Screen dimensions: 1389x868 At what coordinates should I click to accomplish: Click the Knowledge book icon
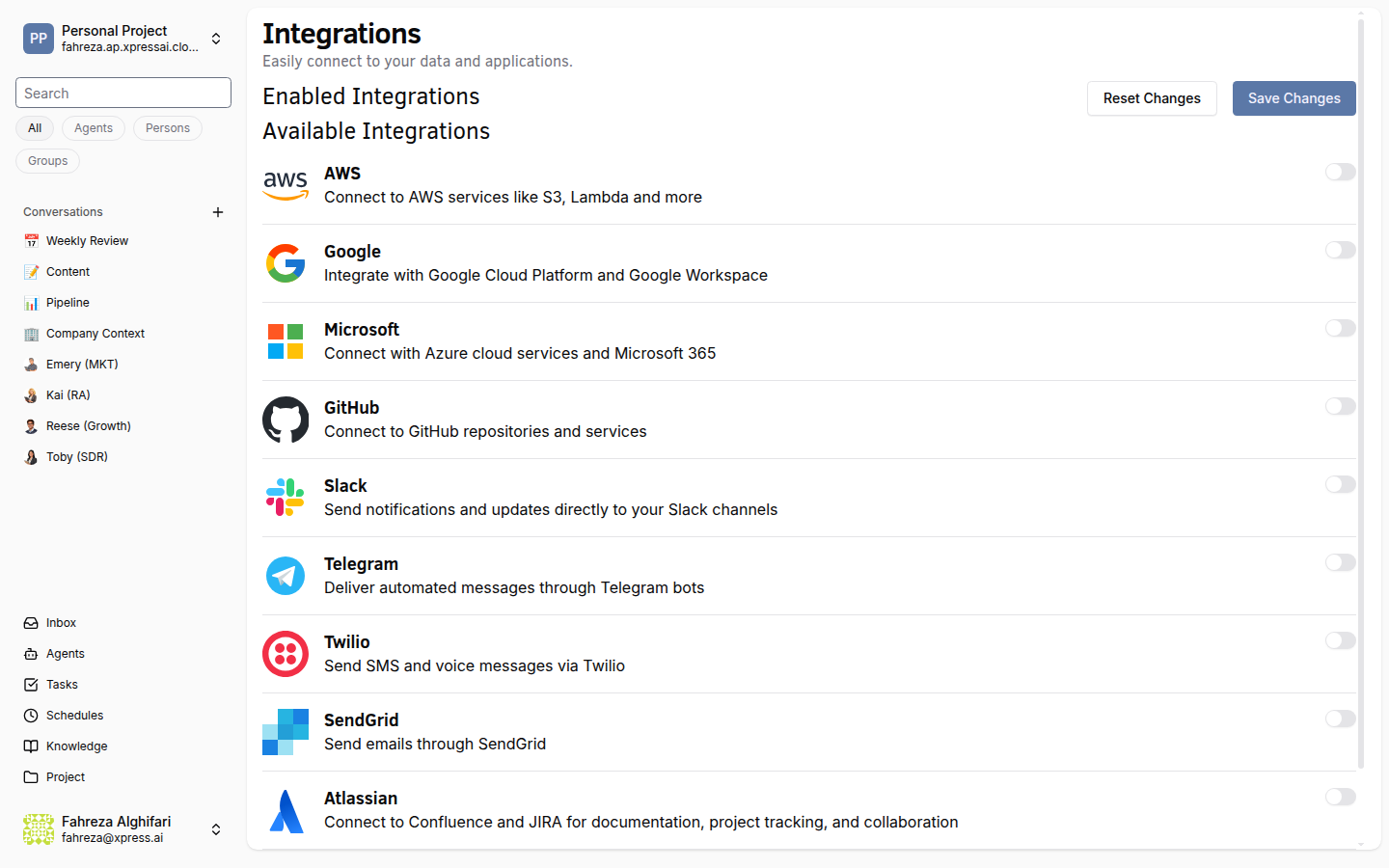coord(31,746)
